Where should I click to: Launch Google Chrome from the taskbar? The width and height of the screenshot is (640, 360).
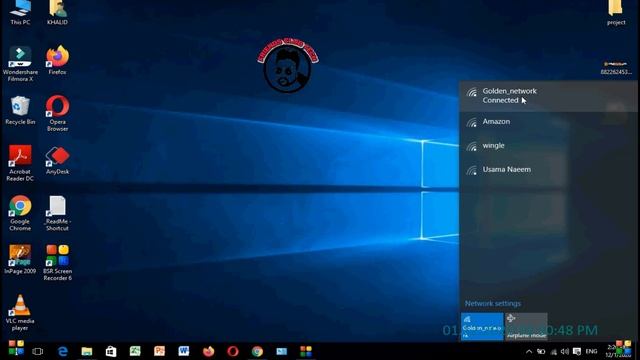[x=257, y=351]
